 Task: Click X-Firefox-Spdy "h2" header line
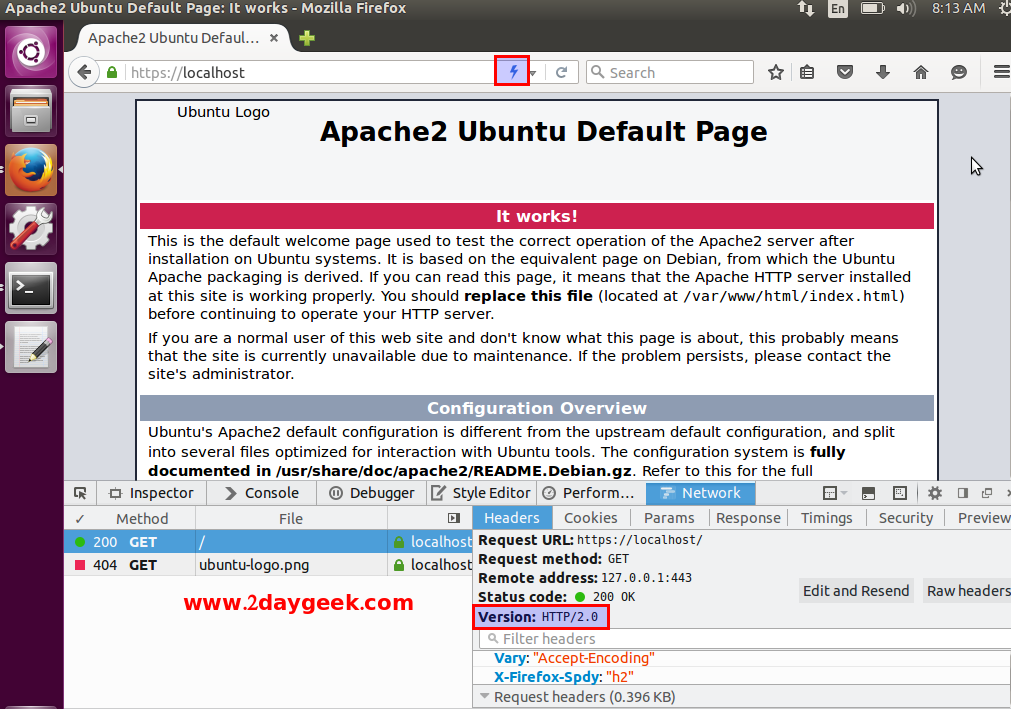coord(564,677)
